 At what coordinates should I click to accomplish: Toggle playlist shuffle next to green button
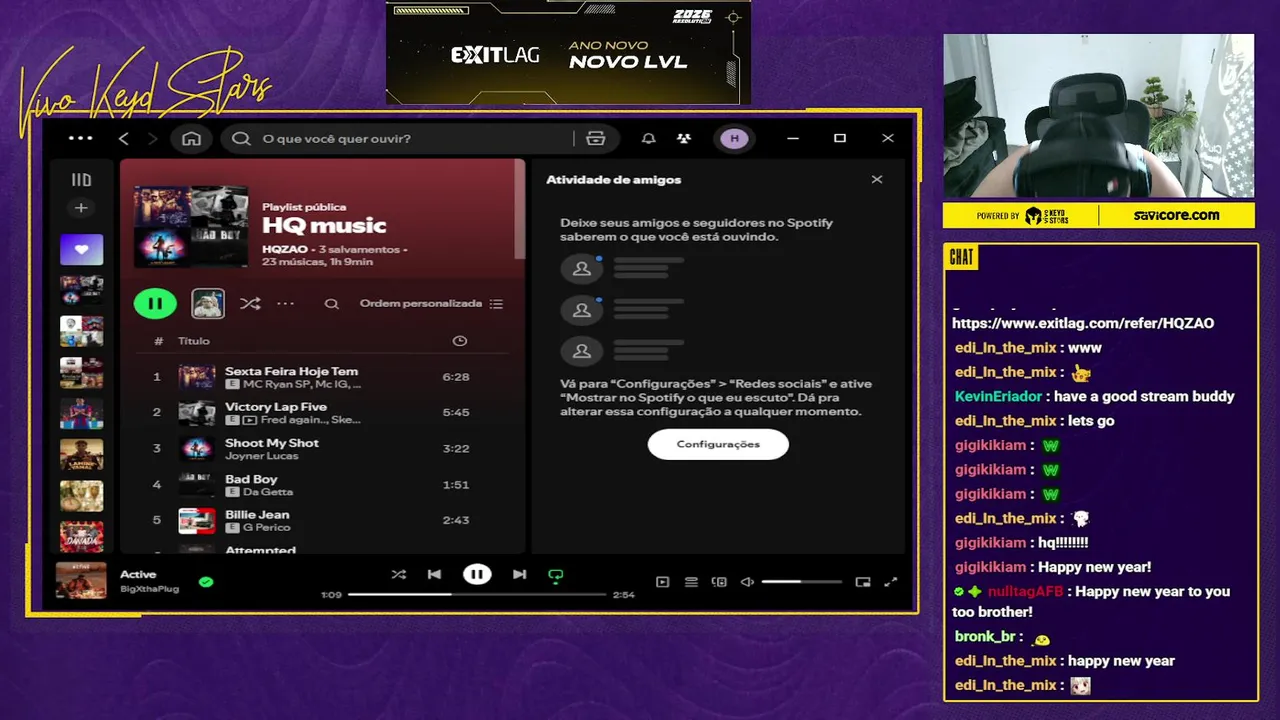[x=250, y=303]
